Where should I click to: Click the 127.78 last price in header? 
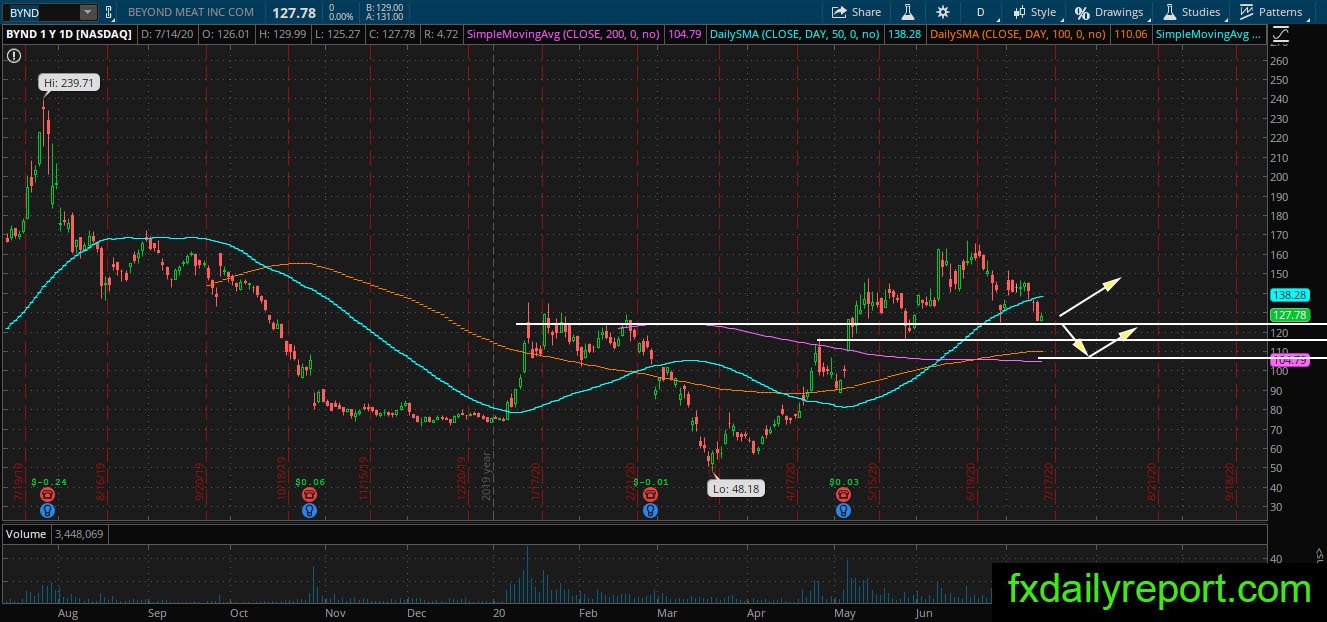[294, 12]
